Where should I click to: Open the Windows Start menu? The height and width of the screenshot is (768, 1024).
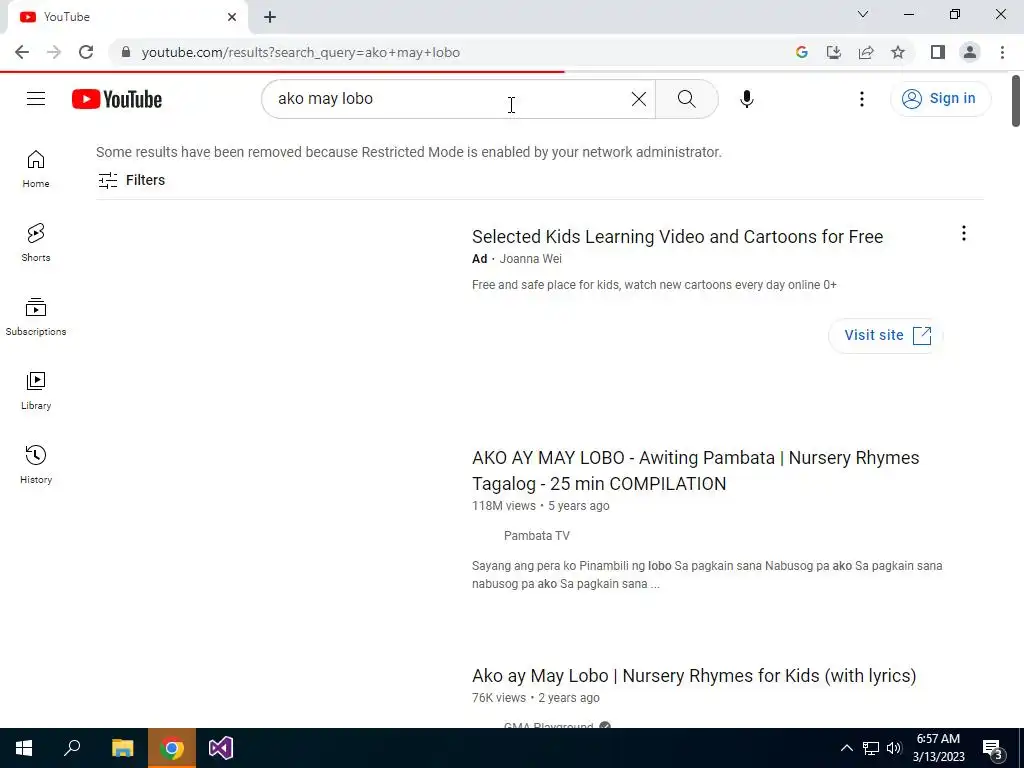click(x=24, y=748)
